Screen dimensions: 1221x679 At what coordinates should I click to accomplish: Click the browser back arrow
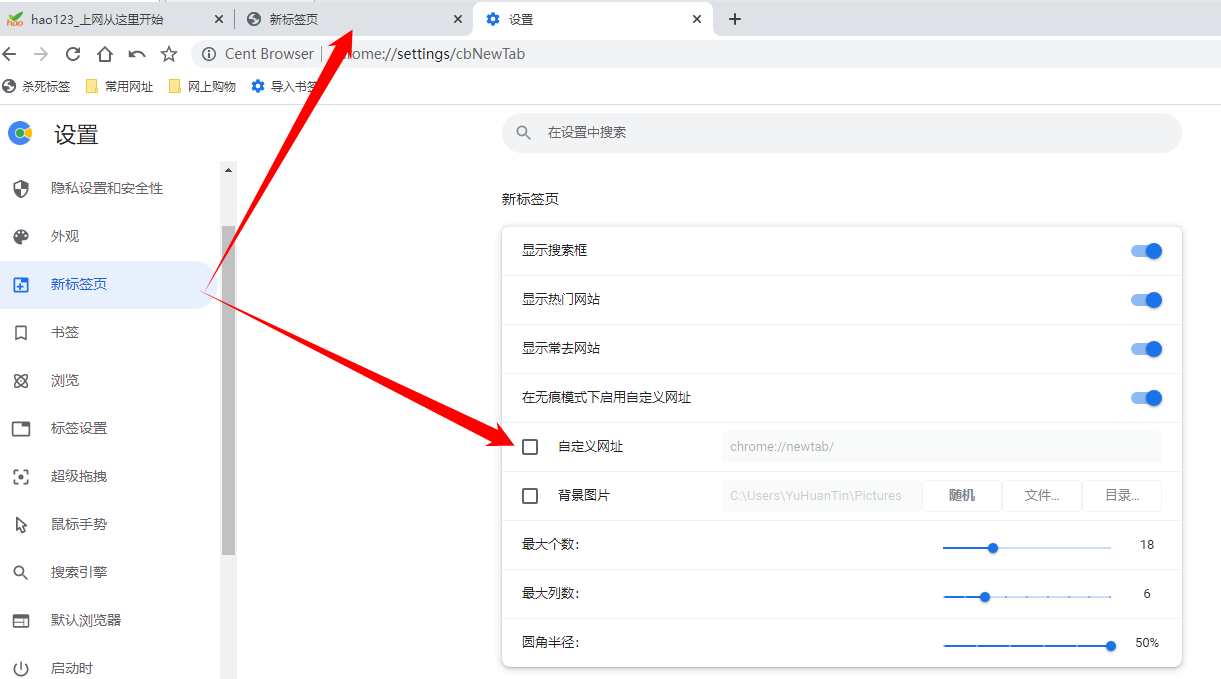(x=10, y=54)
